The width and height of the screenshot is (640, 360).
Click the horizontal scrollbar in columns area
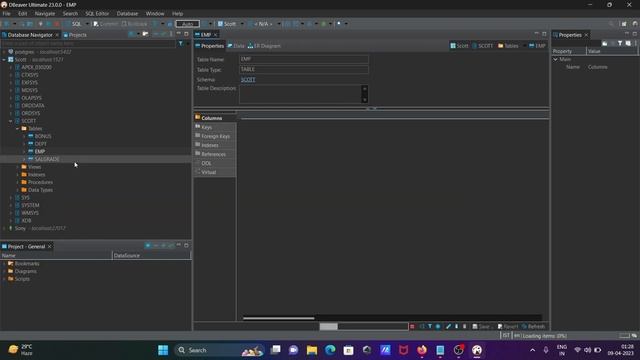tap(279, 318)
